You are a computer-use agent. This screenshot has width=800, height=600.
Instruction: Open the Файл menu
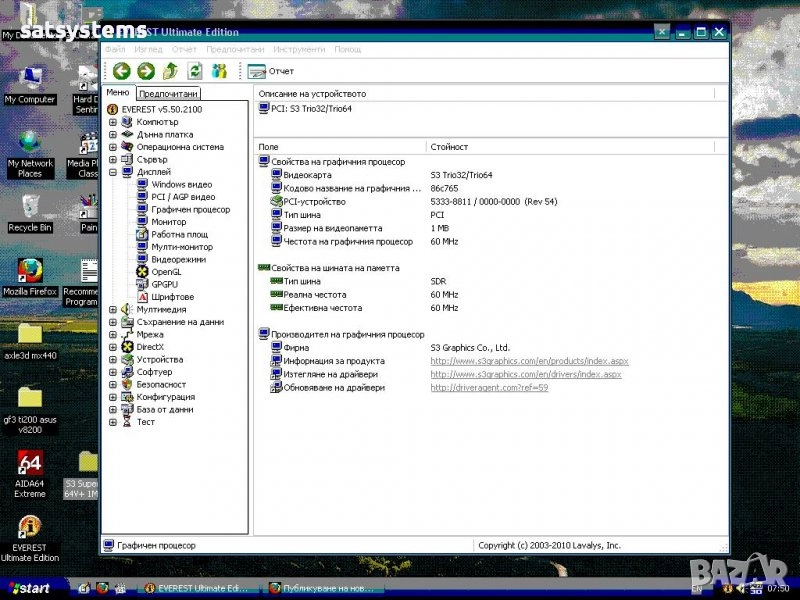point(115,49)
